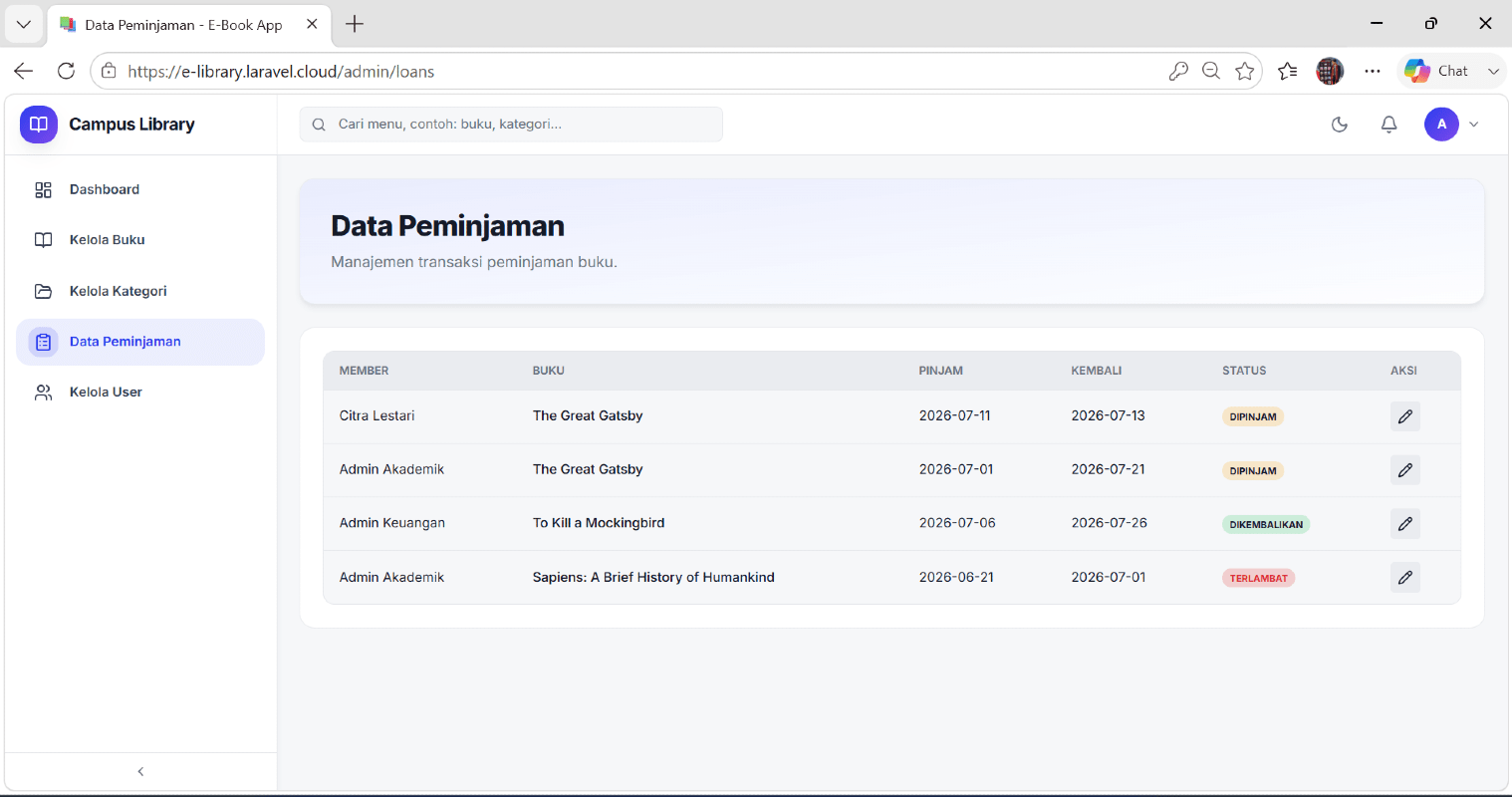
Task: Close the Data Peminjaman browser tab
Action: [312, 24]
